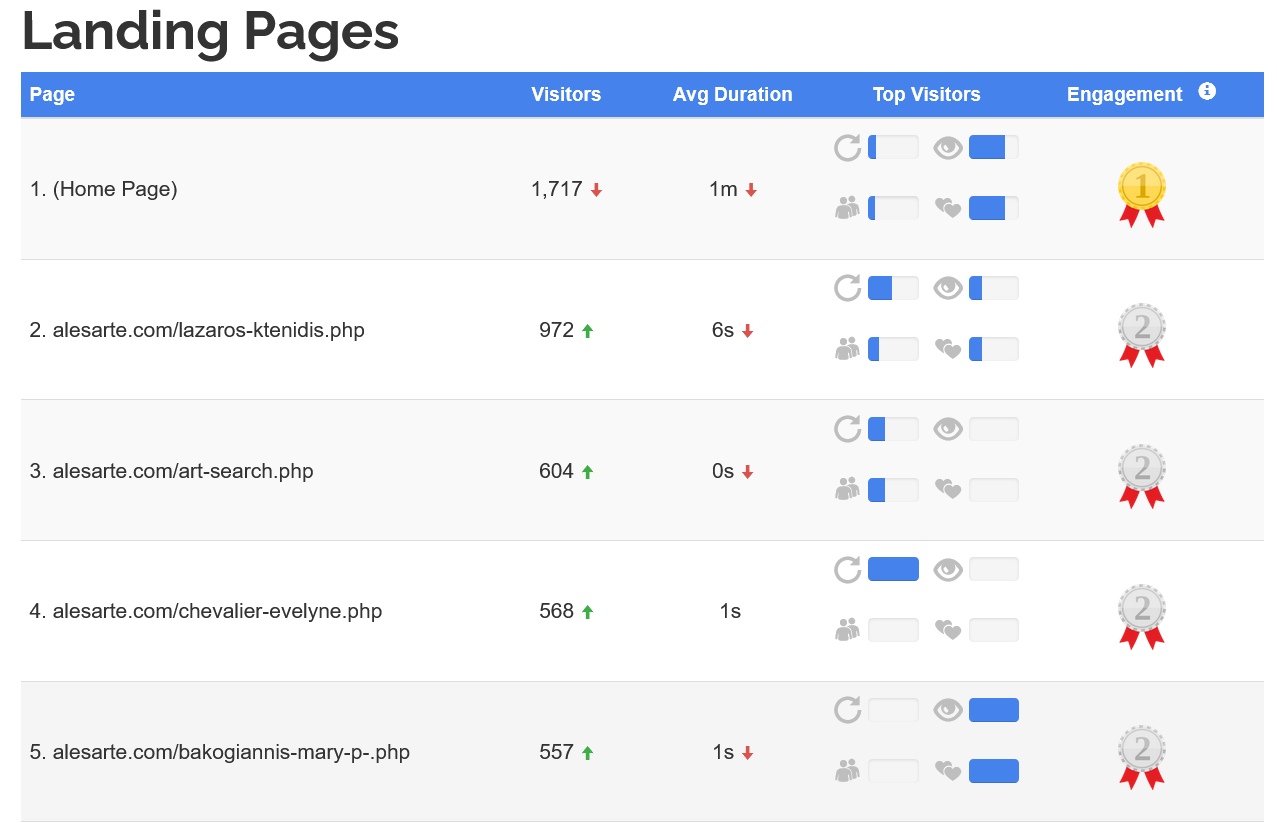Sort by the Avg Duration column header
Viewport: 1277px width, 823px height.
[x=732, y=95]
